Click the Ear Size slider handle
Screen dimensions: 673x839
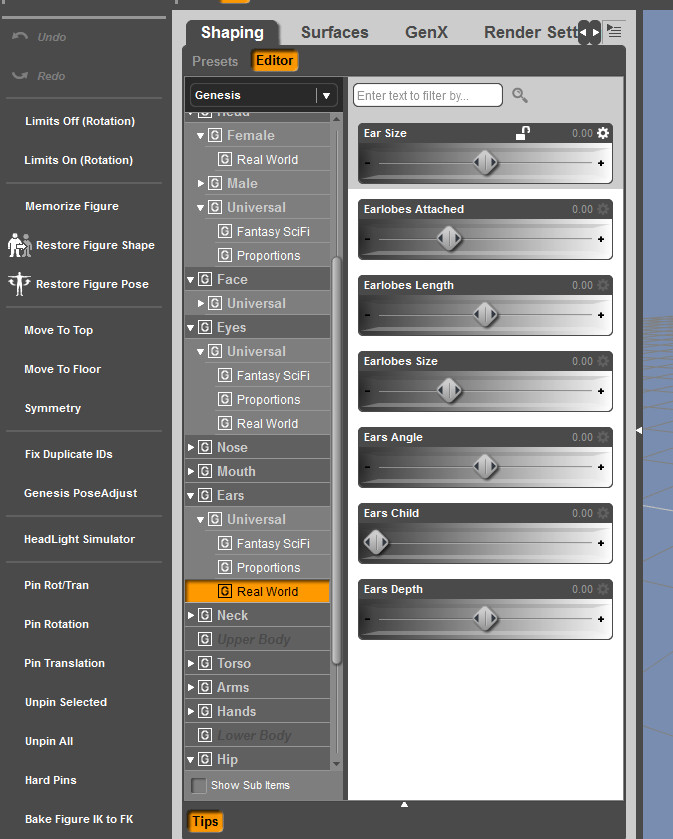pos(485,163)
